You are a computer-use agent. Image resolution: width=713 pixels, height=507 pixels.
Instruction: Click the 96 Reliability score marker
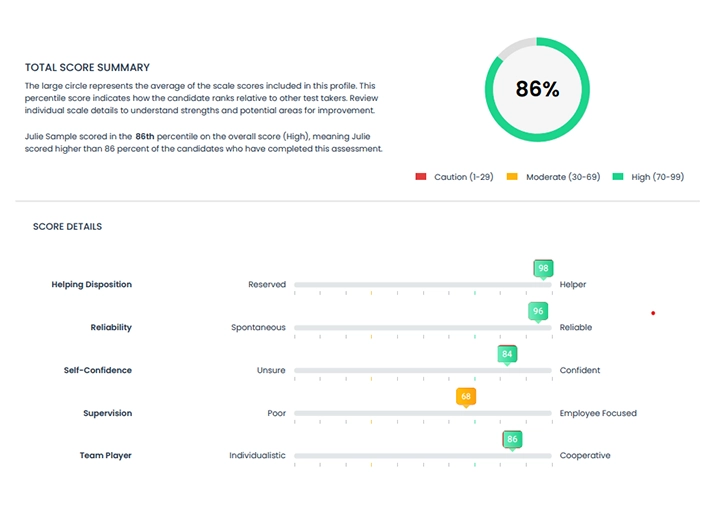pos(538,311)
